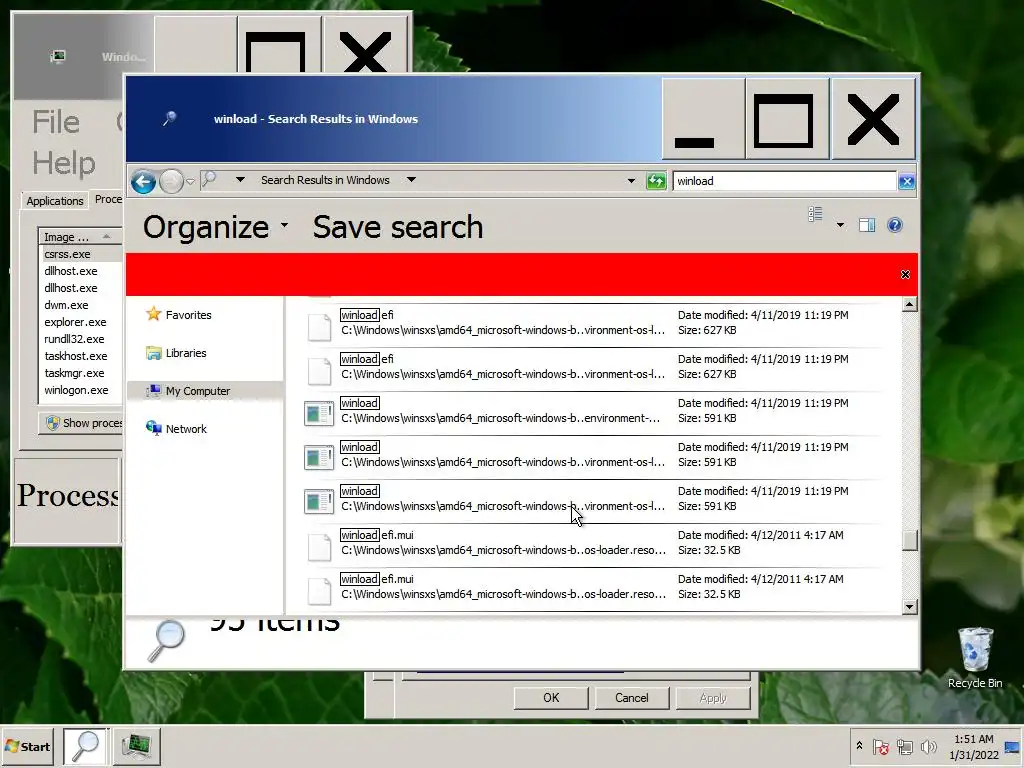
Task: Open File menu in Task Manager
Action: 56,122
